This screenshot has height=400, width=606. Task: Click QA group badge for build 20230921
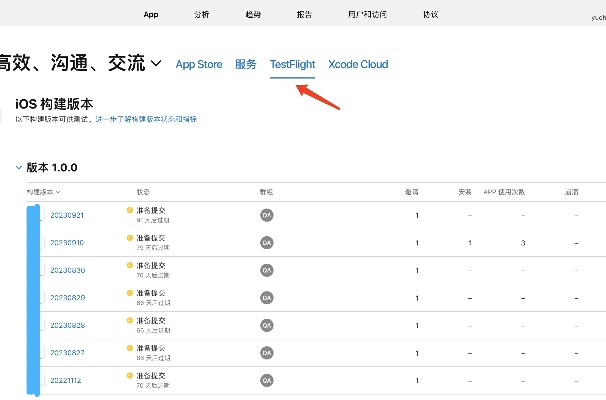click(x=266, y=215)
